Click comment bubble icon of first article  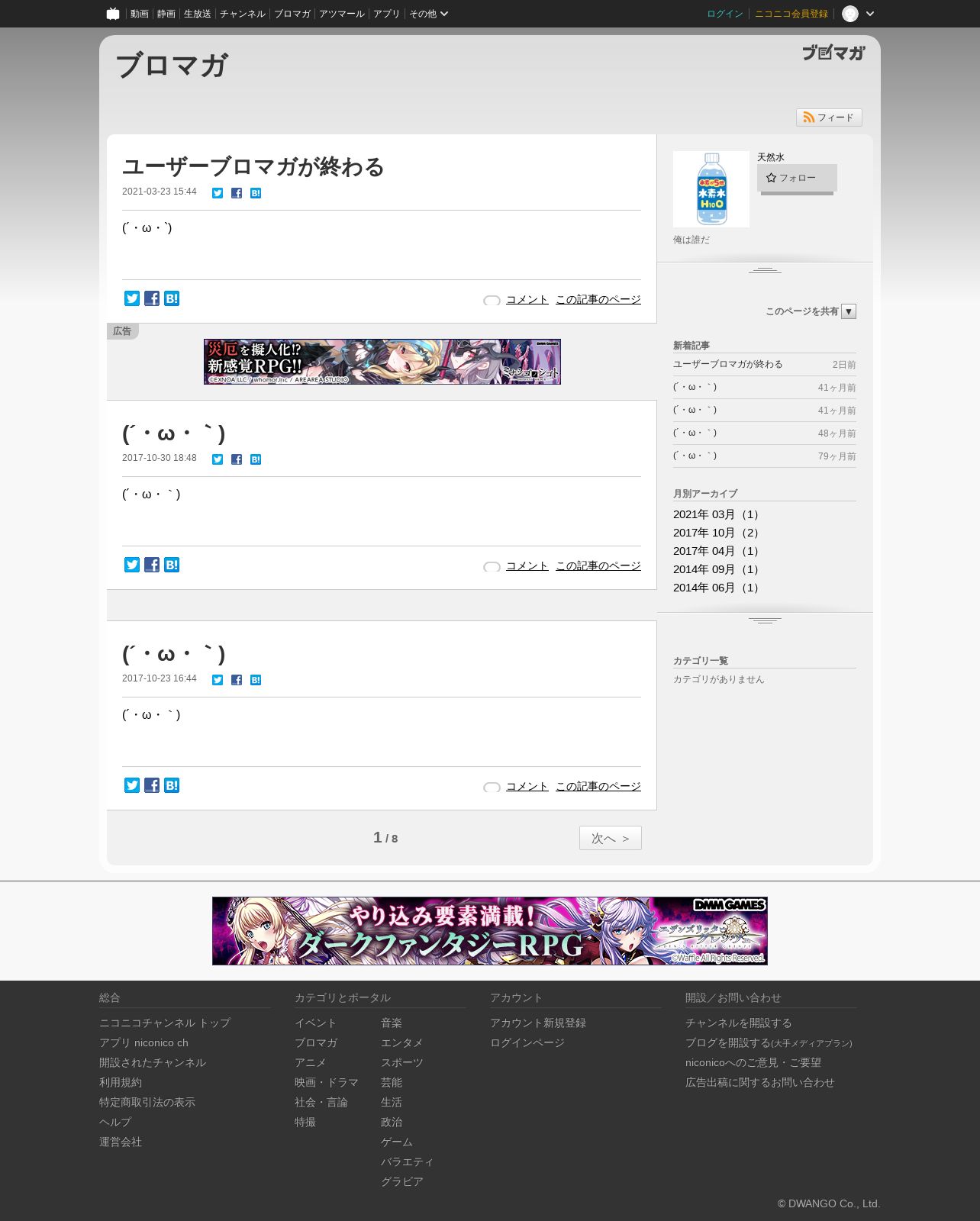492,301
